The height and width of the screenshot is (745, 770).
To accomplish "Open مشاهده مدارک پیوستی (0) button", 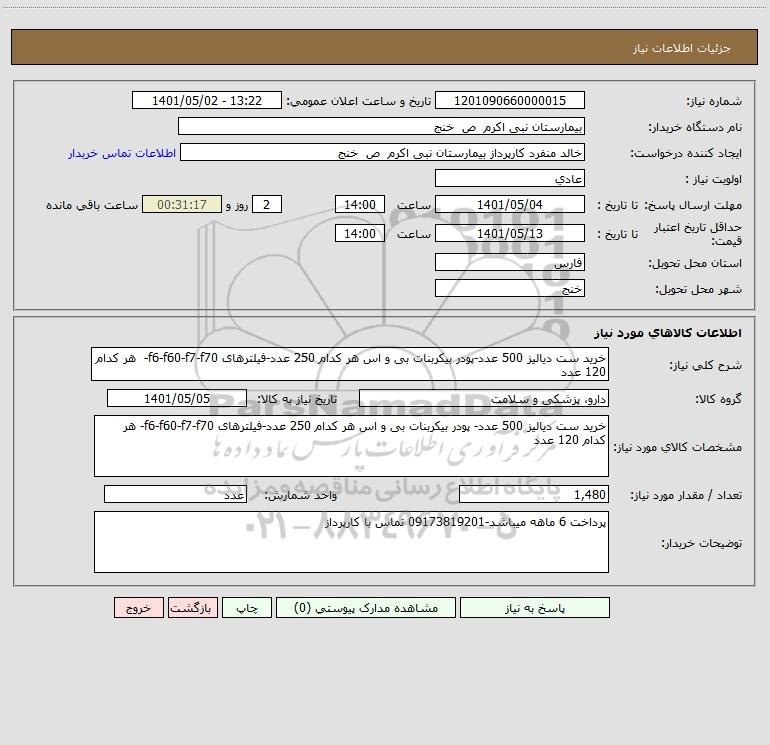I will 366,608.
